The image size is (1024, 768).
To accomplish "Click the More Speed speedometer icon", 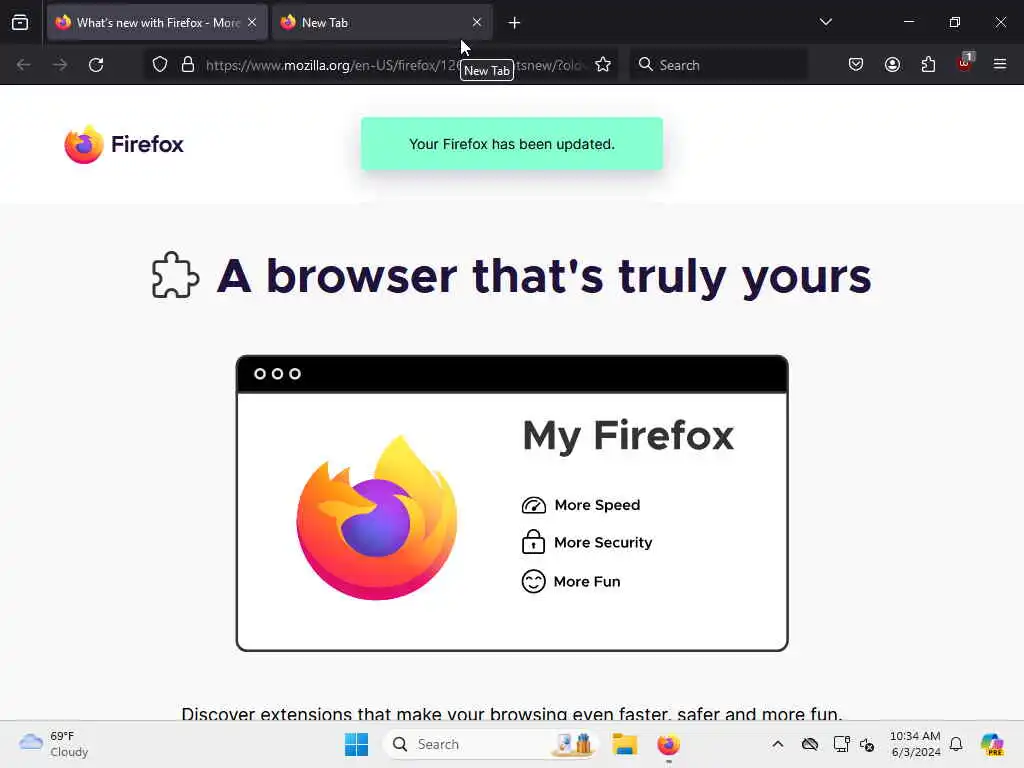I will (x=534, y=505).
